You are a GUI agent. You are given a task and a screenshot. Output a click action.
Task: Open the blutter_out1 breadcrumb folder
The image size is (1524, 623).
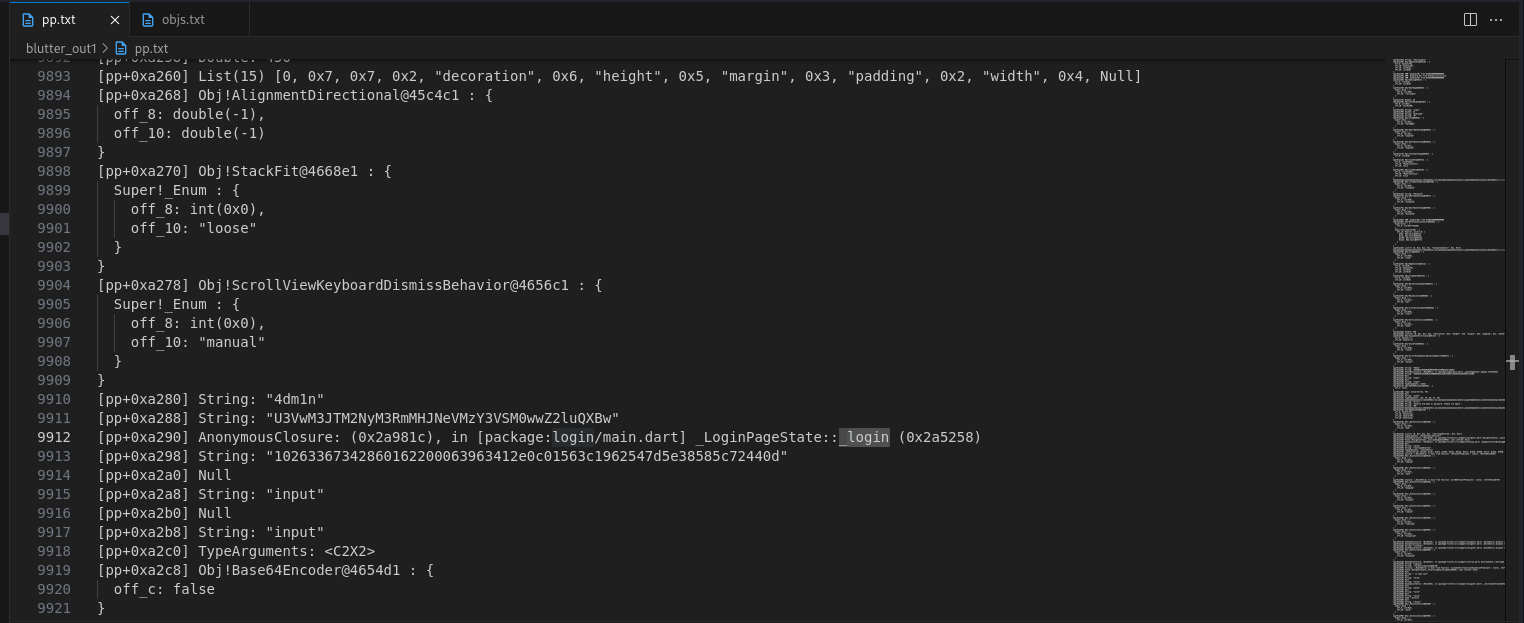[61, 48]
